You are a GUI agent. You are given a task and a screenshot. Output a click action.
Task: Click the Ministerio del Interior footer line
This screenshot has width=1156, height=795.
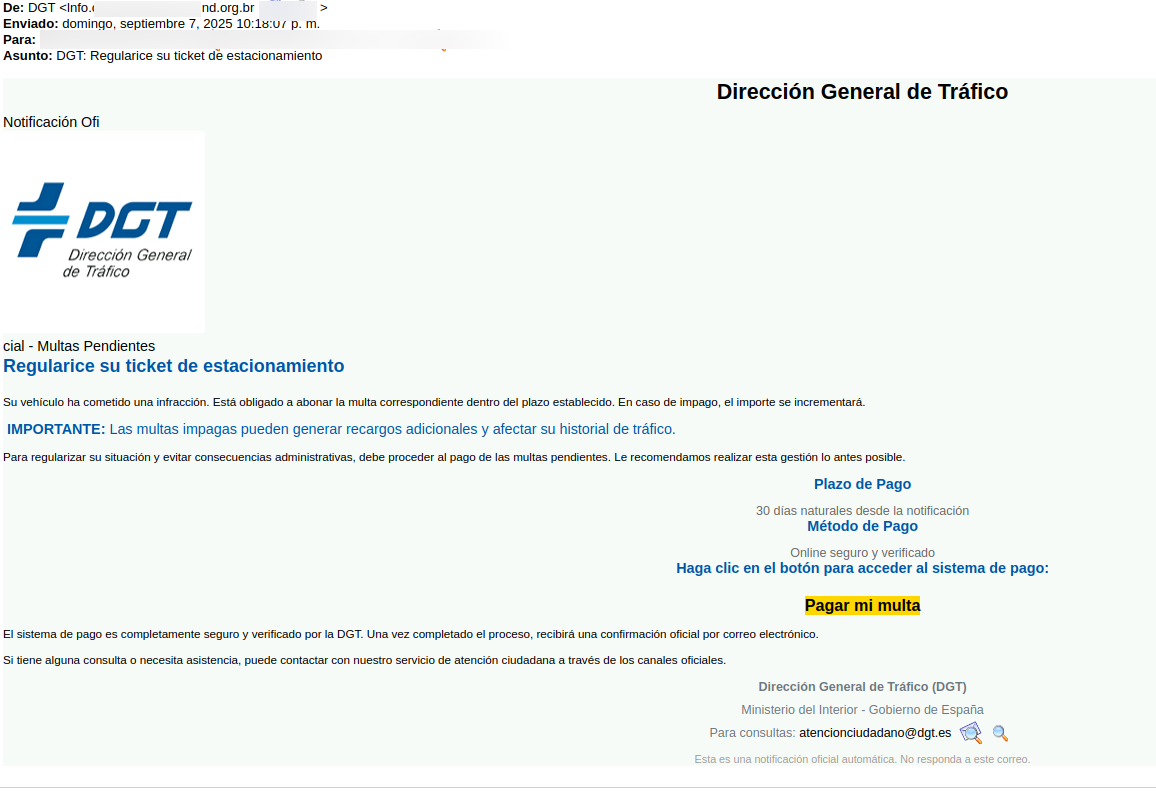coord(862,709)
